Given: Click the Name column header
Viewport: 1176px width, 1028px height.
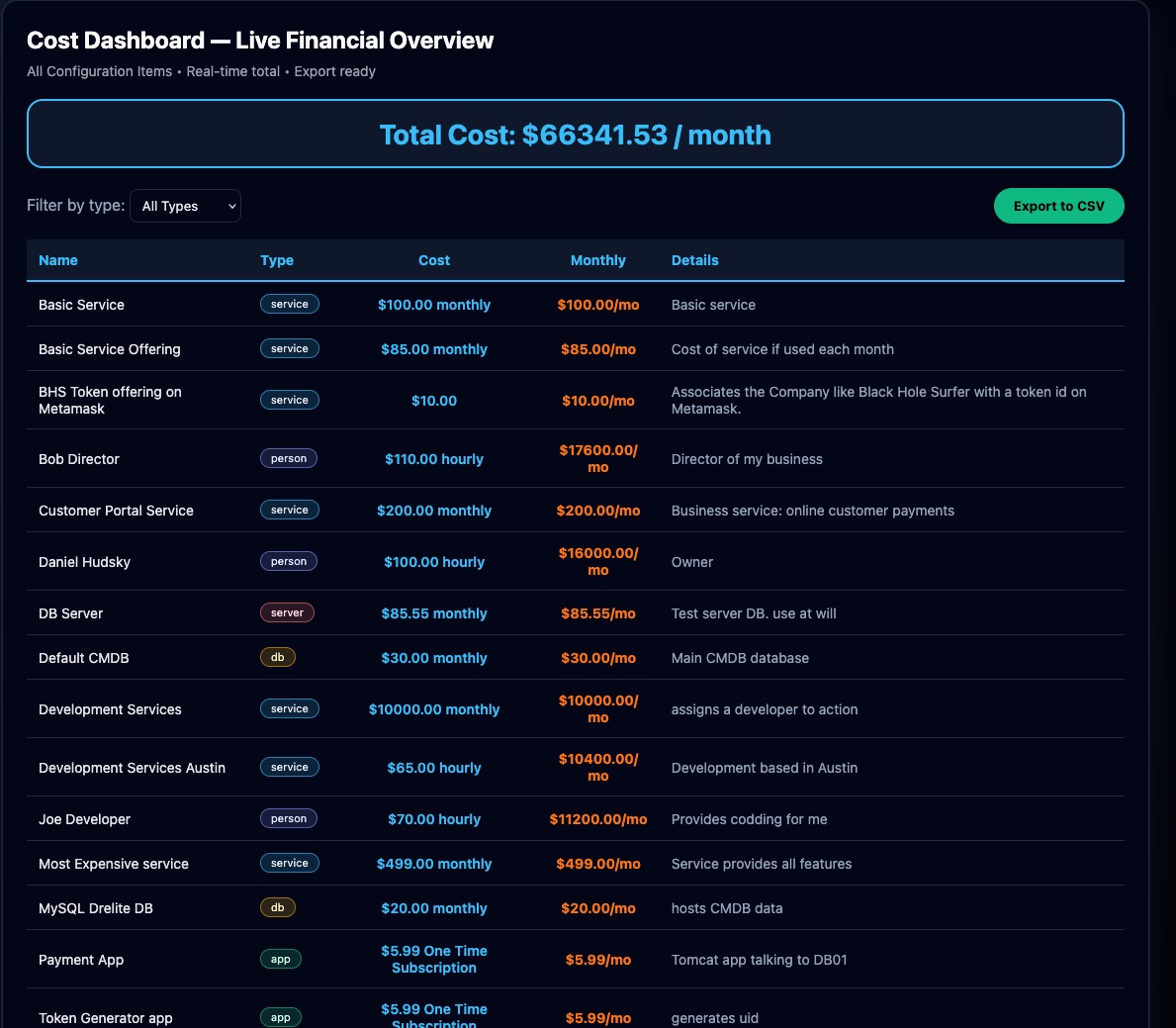Looking at the screenshot, I should (x=58, y=260).
